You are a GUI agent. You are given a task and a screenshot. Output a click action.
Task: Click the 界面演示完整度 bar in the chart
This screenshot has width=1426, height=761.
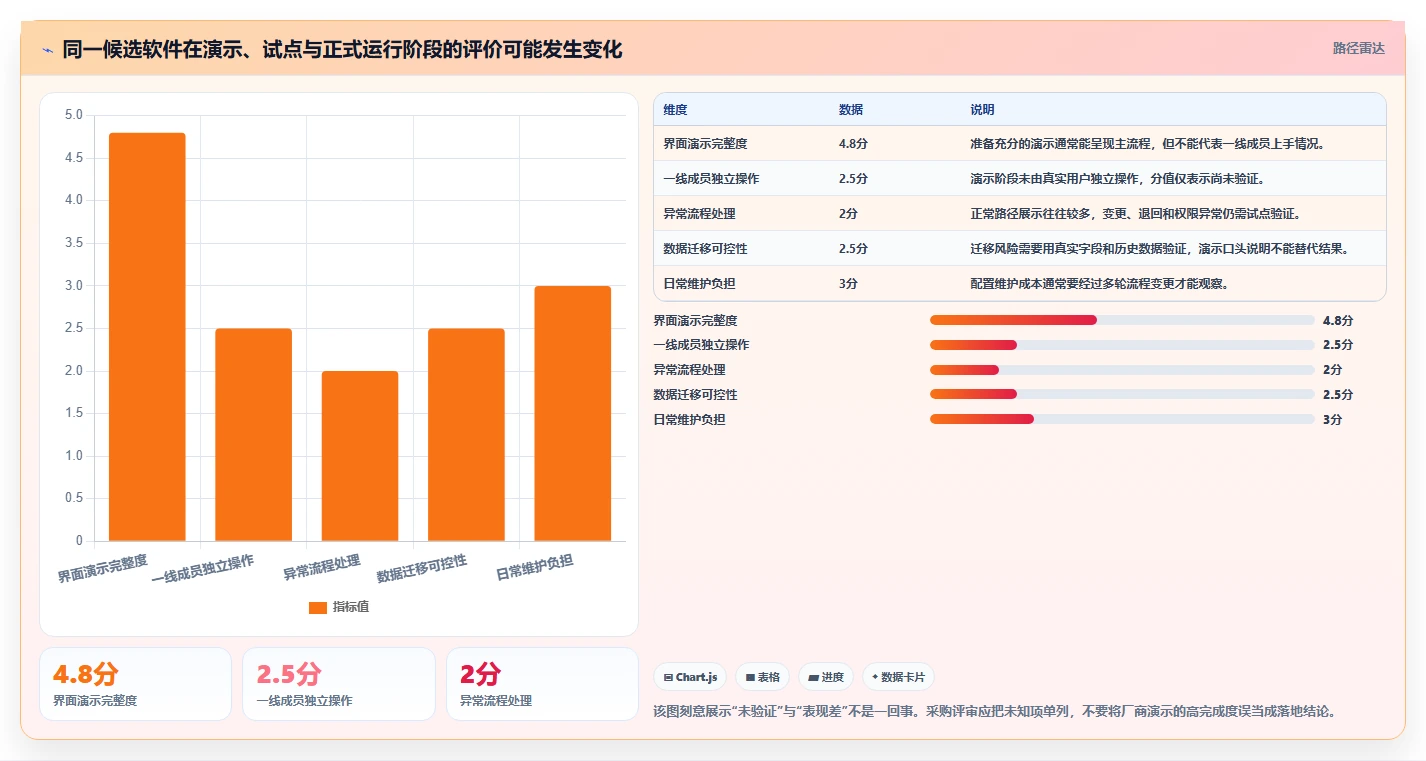[x=147, y=337]
